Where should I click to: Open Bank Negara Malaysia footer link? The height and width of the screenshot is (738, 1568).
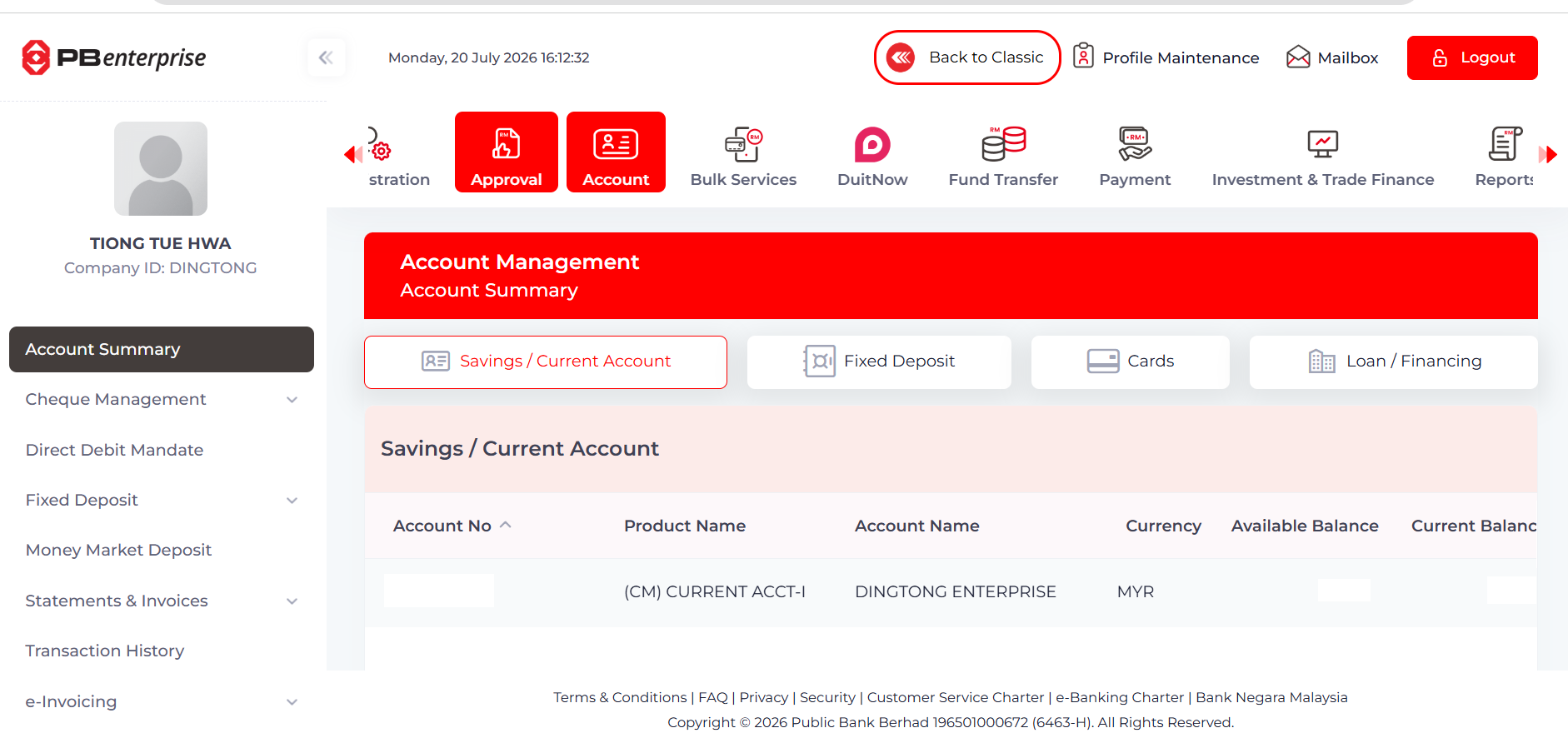(x=1271, y=697)
